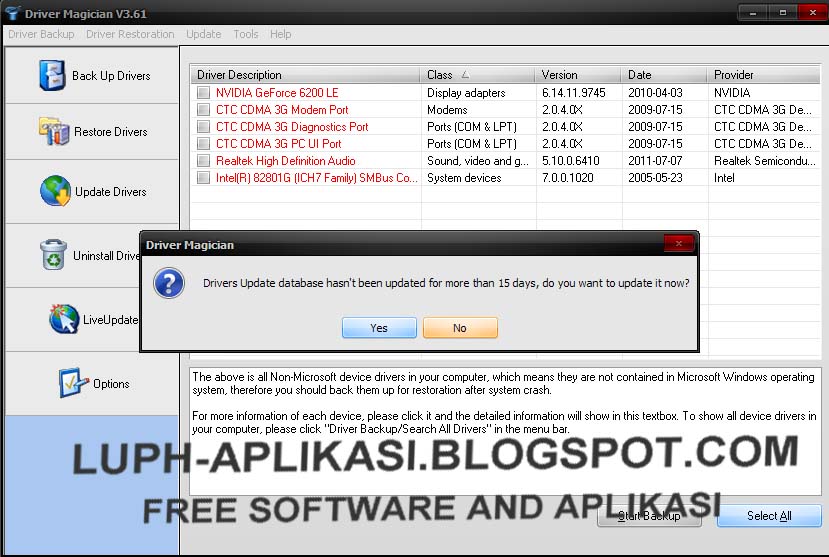
Task: Open the Update Drivers section
Action: (x=93, y=191)
